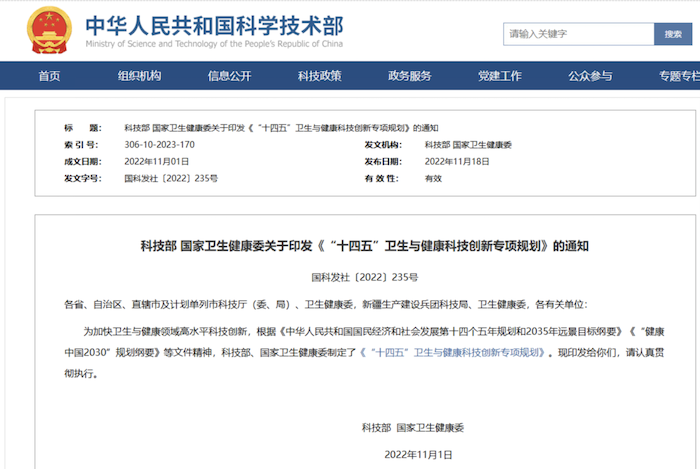Select the 发文机构 value 科技部 国家卫生健康委
This screenshot has width=700, height=469.
(x=468, y=145)
